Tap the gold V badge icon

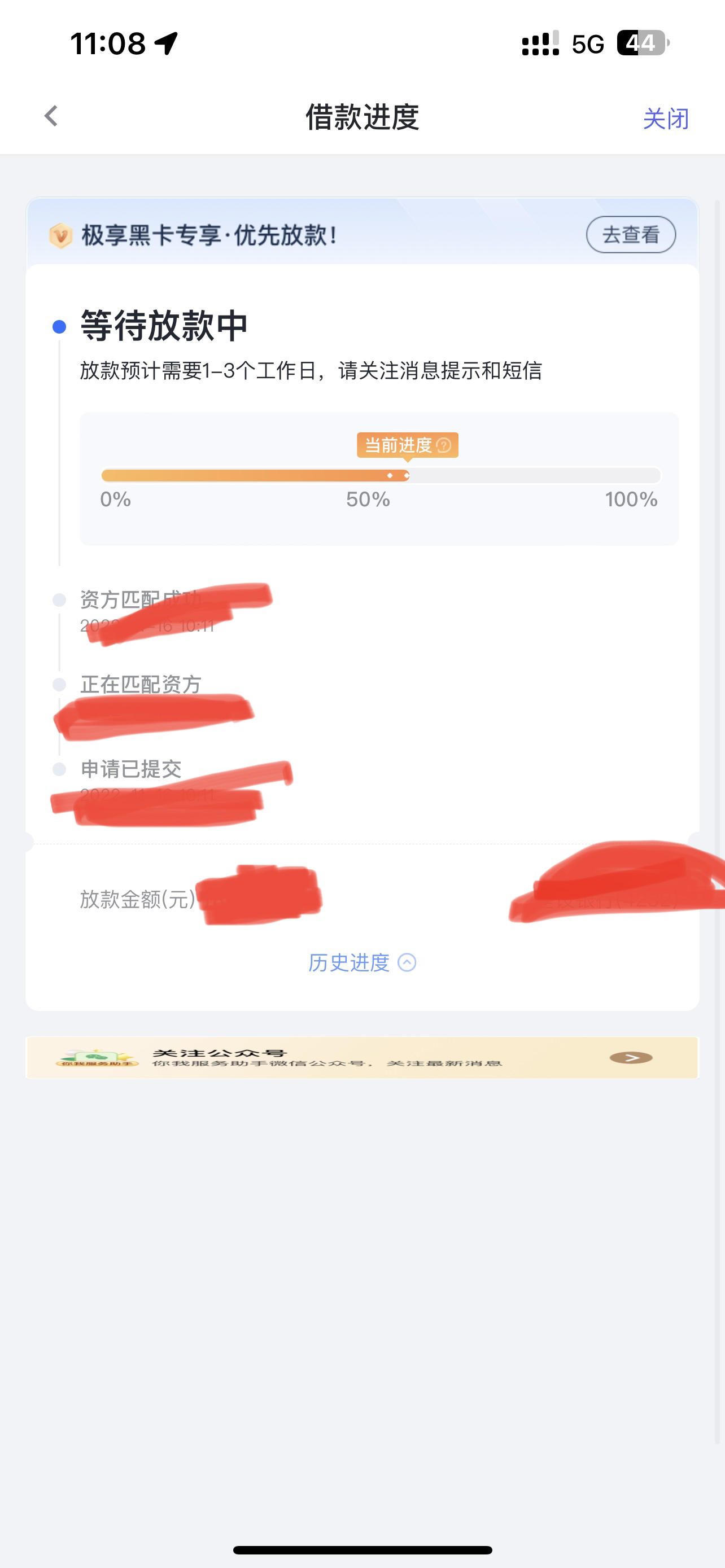tap(60, 235)
